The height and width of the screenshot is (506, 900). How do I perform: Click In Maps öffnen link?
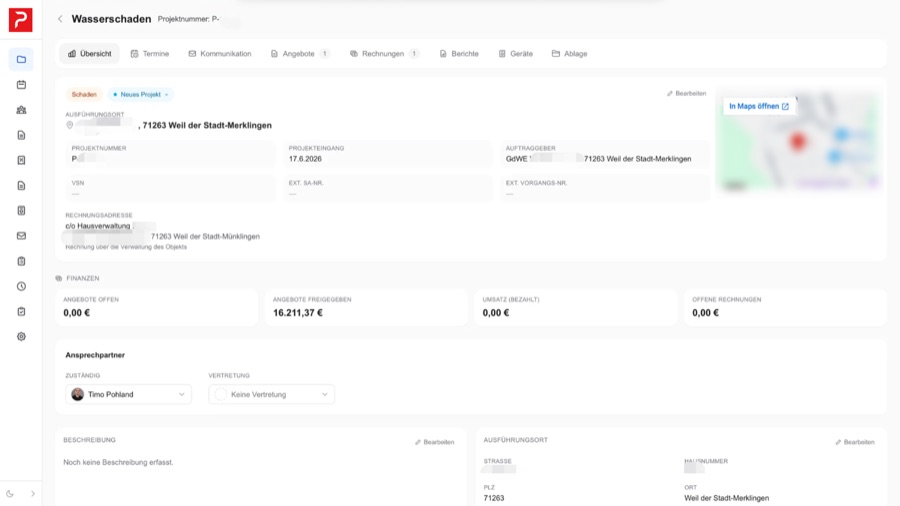pyautogui.click(x=759, y=106)
